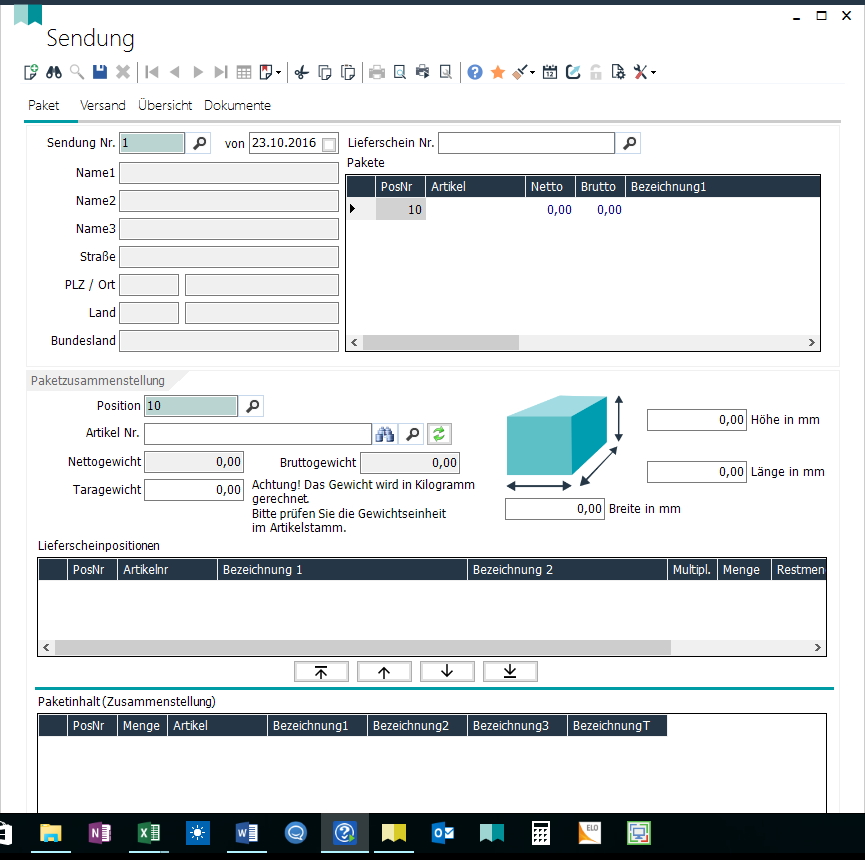Jump to the first record
This screenshot has height=860, width=865.
tap(152, 72)
